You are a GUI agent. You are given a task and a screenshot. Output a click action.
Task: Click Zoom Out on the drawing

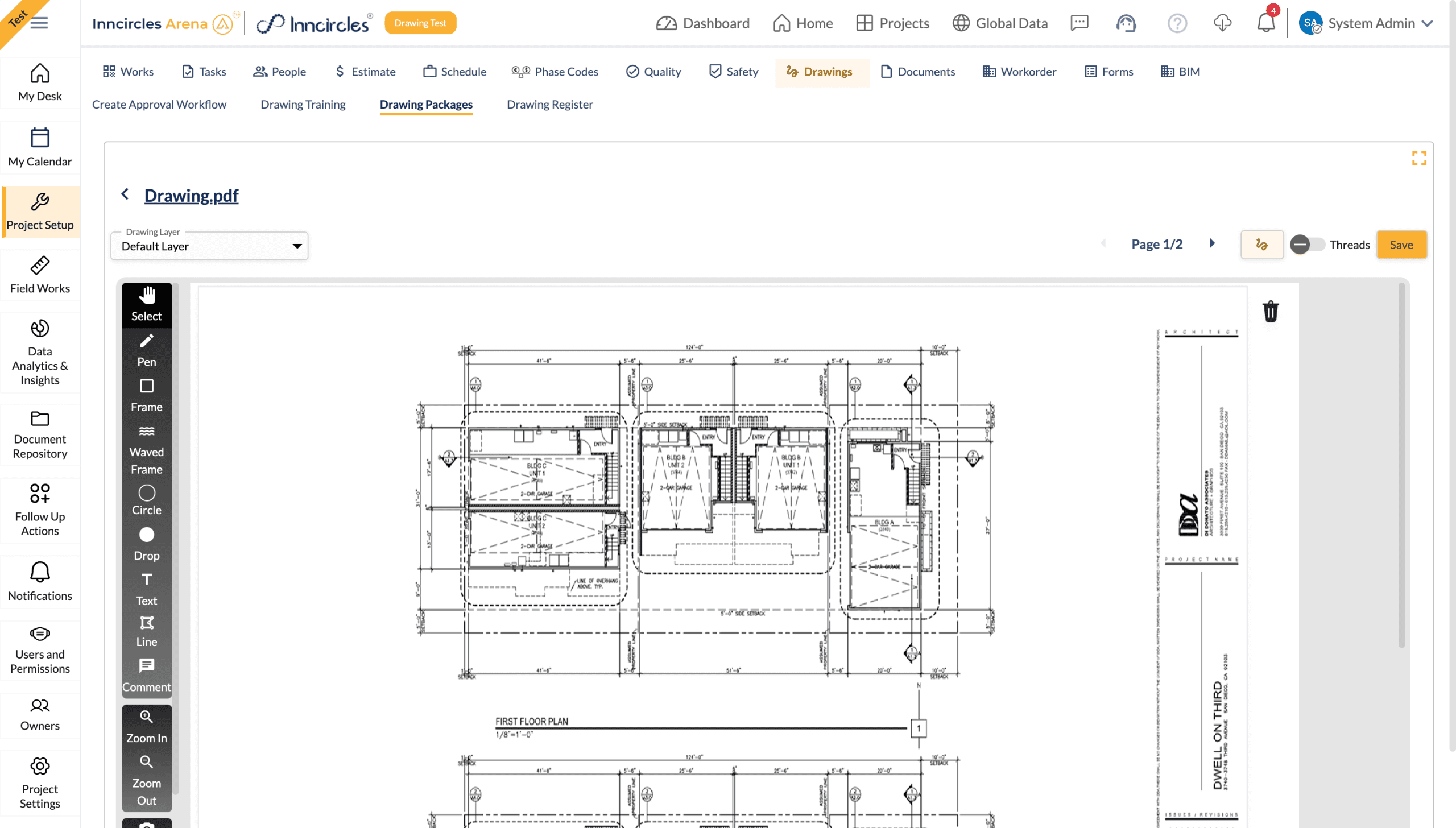[147, 781]
